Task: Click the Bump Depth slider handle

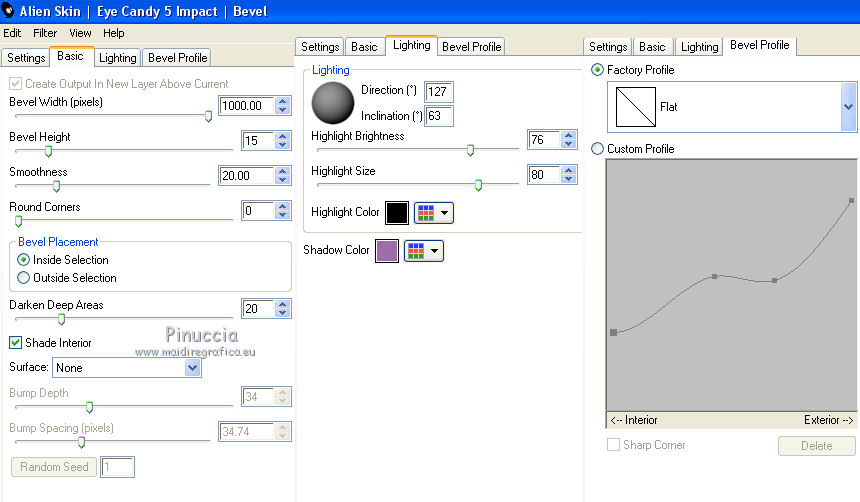Action: [x=89, y=407]
